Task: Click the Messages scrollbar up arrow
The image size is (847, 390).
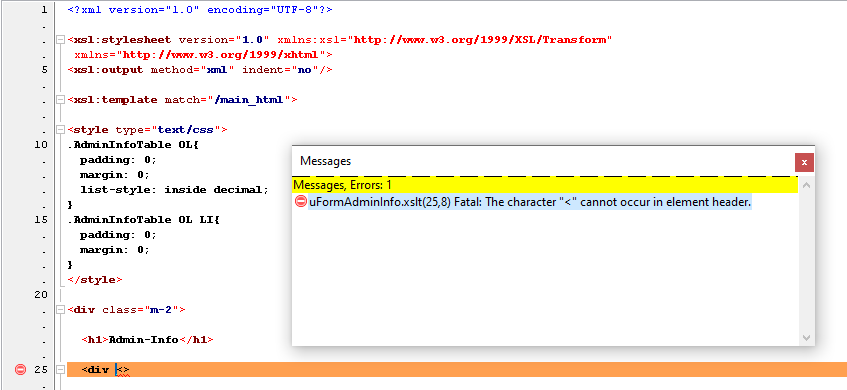Action: click(806, 185)
